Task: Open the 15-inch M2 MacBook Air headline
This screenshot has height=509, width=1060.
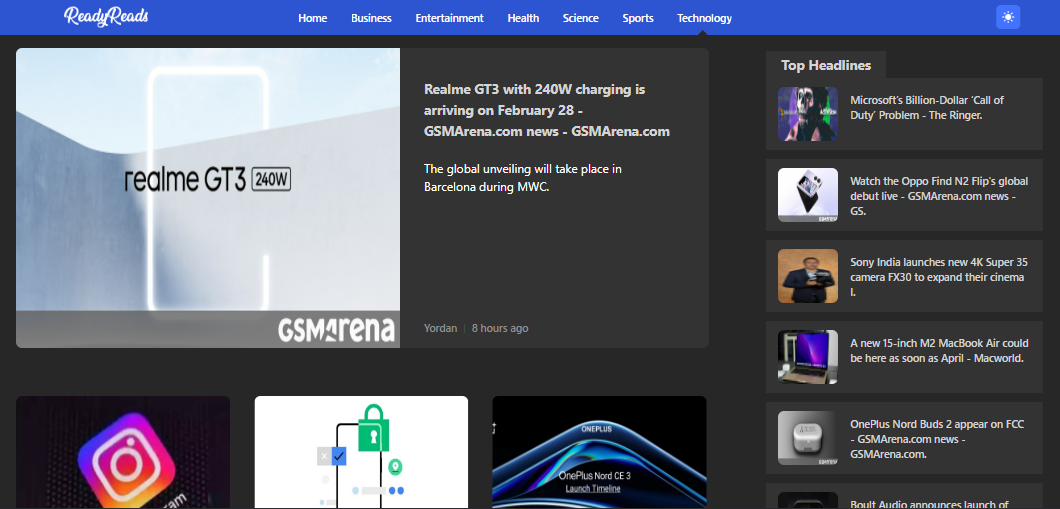Action: 939,351
